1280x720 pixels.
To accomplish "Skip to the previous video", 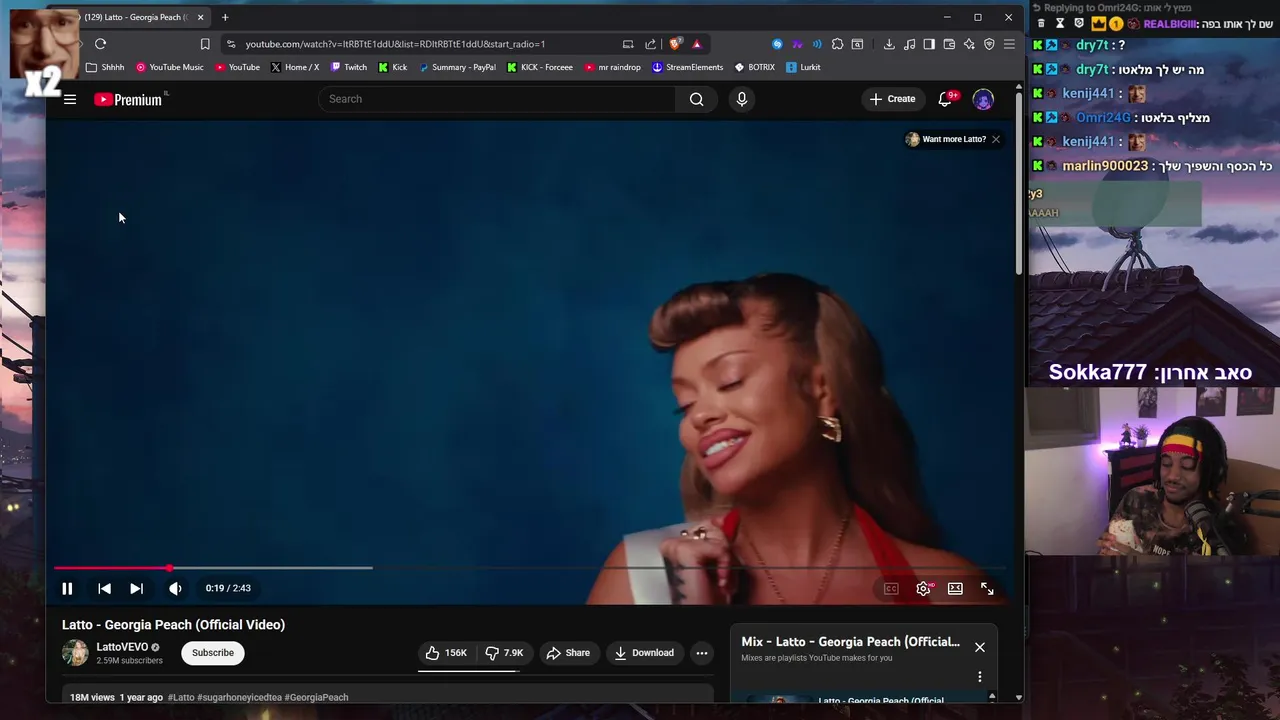I will pyautogui.click(x=104, y=589).
